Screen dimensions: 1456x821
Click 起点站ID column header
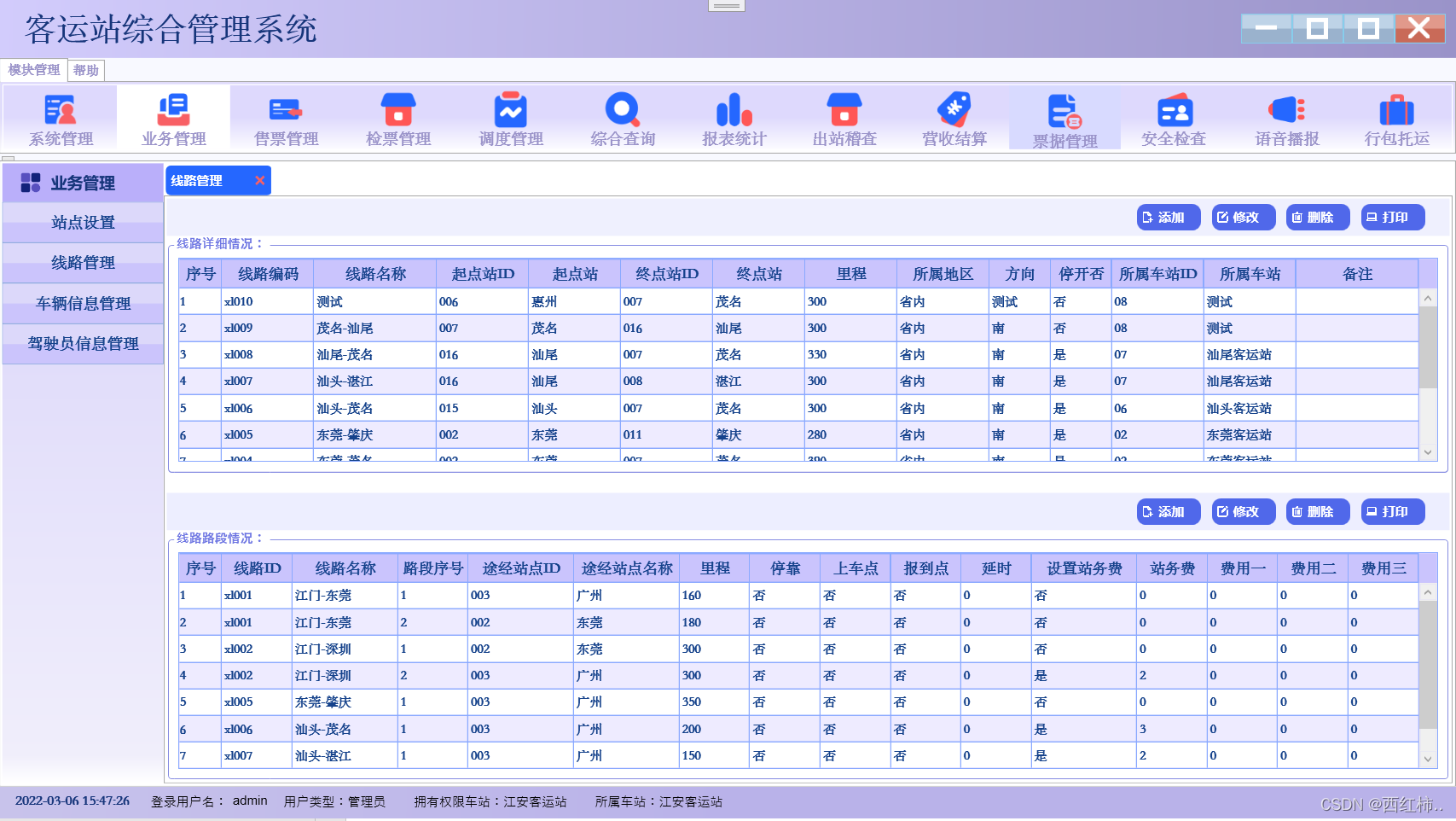(483, 274)
